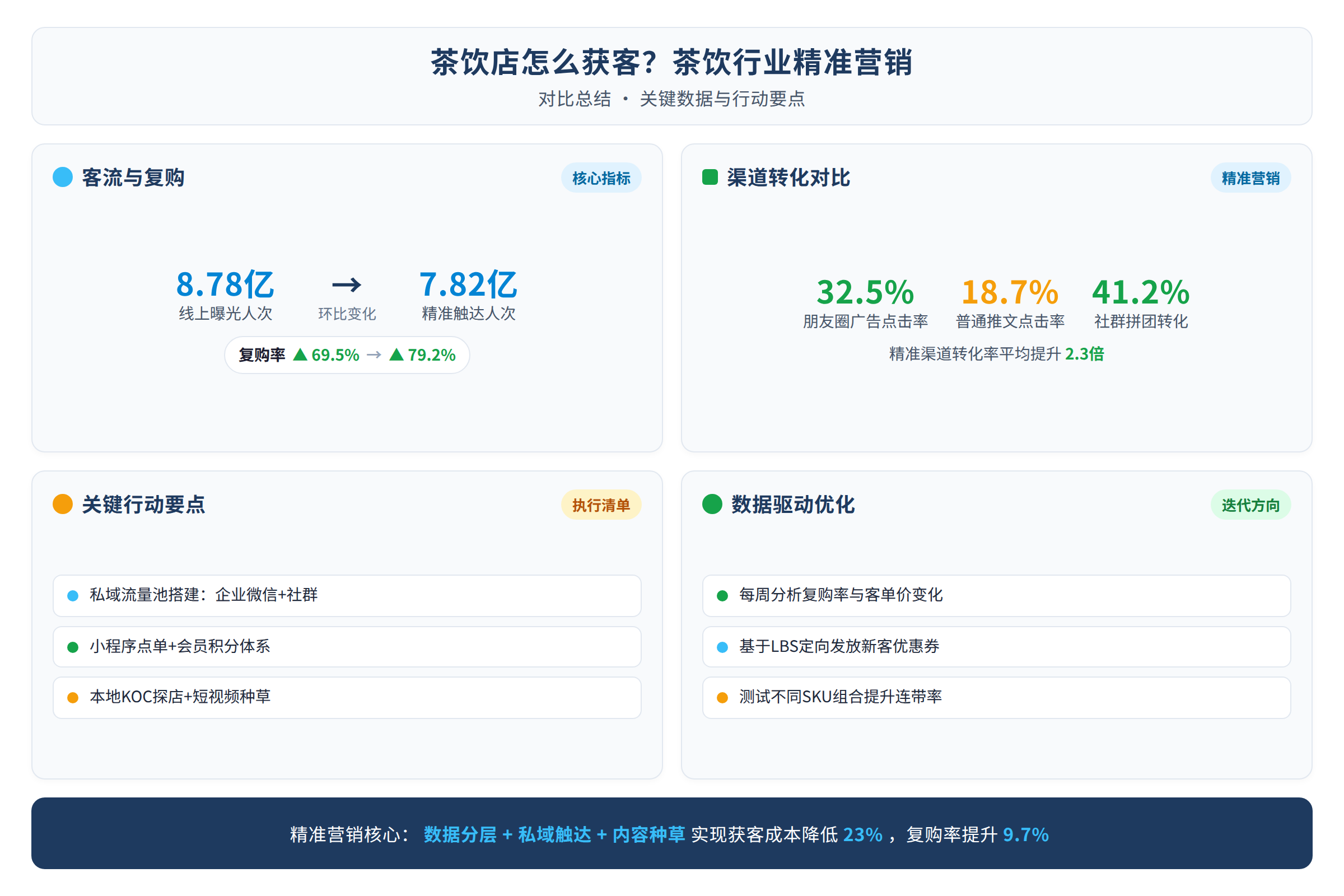Click the 朋友圈广告点击率 label
Viewport: 1344px width, 896px height.
(x=865, y=321)
